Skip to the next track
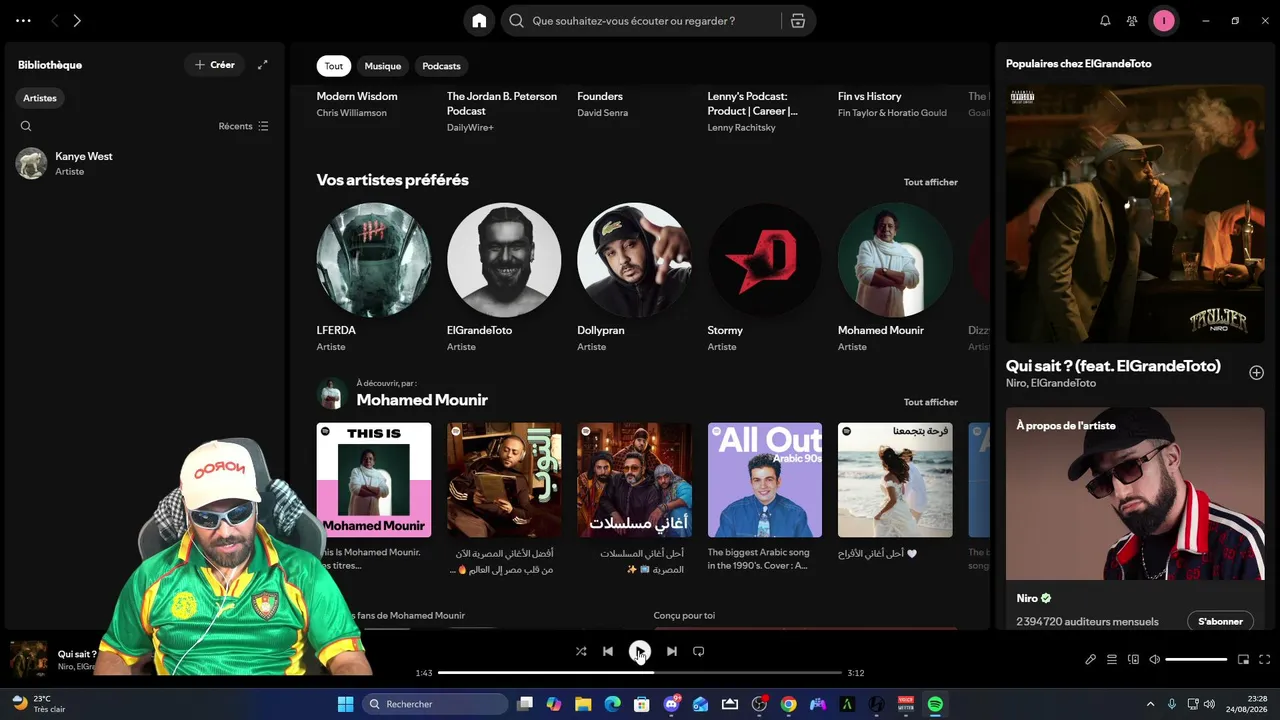The height and width of the screenshot is (720, 1280). pyautogui.click(x=672, y=651)
